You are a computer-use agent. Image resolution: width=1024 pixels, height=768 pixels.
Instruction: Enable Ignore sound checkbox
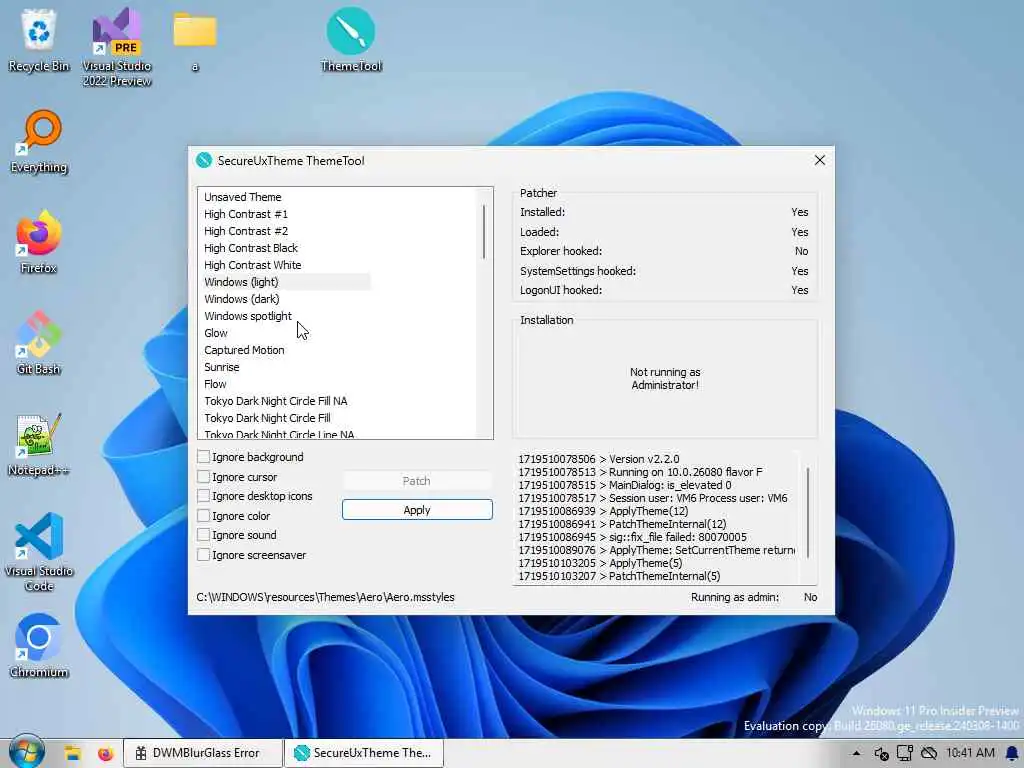pyautogui.click(x=203, y=535)
